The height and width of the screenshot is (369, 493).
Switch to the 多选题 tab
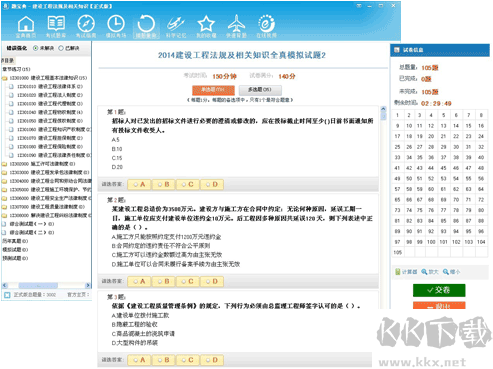[x=260, y=90]
